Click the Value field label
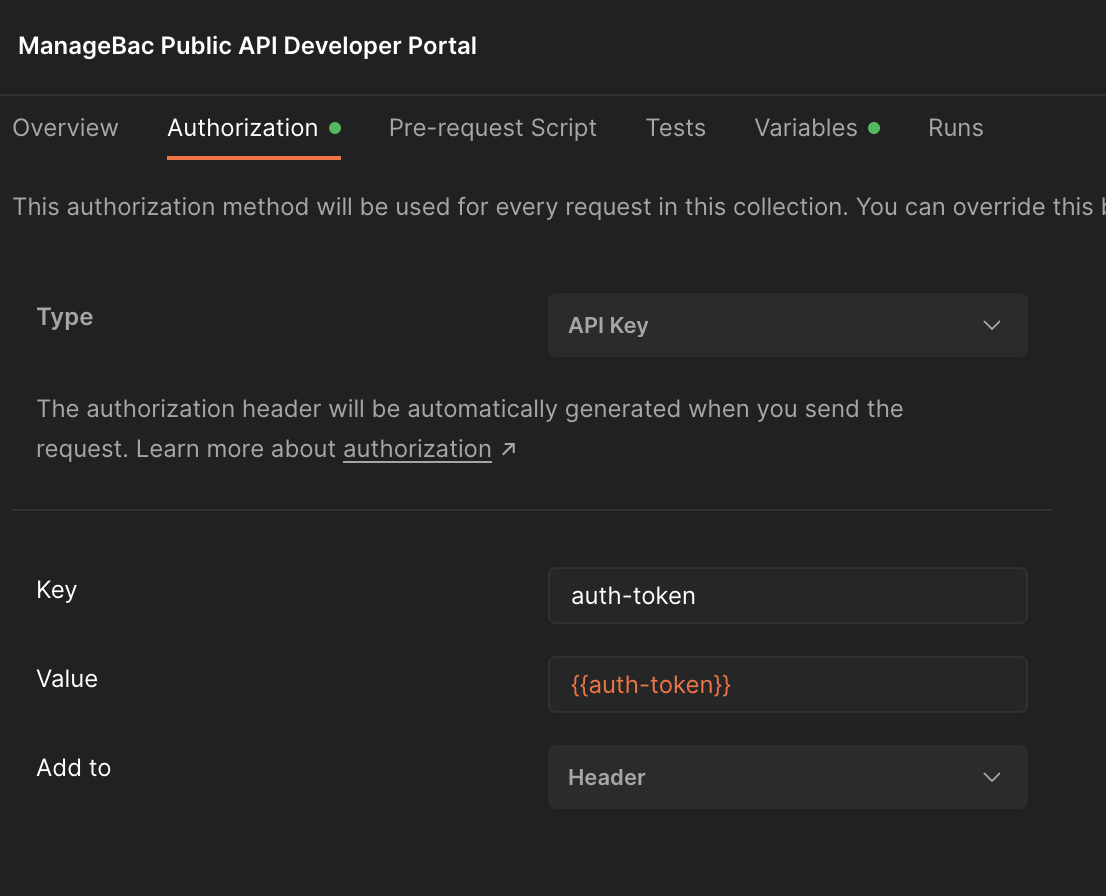Image resolution: width=1106 pixels, height=896 pixels. coord(67,679)
